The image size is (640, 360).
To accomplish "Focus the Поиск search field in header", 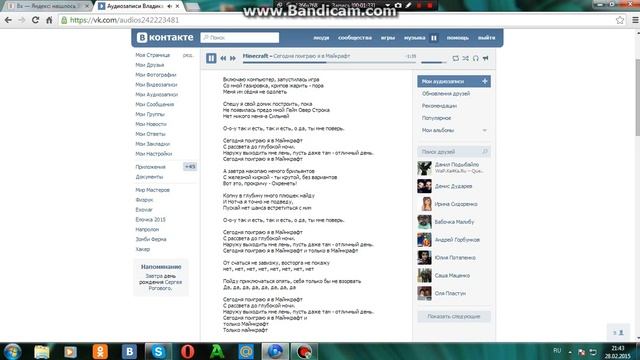I will 240,38.
